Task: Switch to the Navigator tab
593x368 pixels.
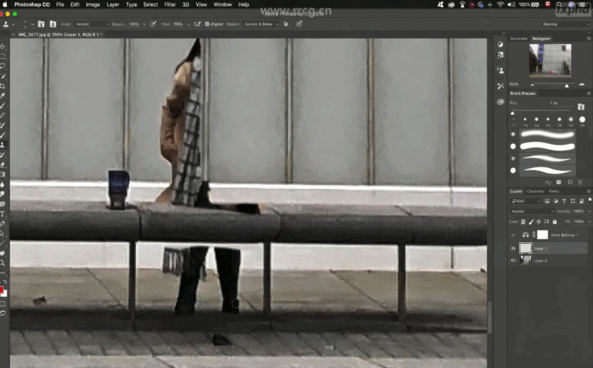Action: (x=541, y=39)
